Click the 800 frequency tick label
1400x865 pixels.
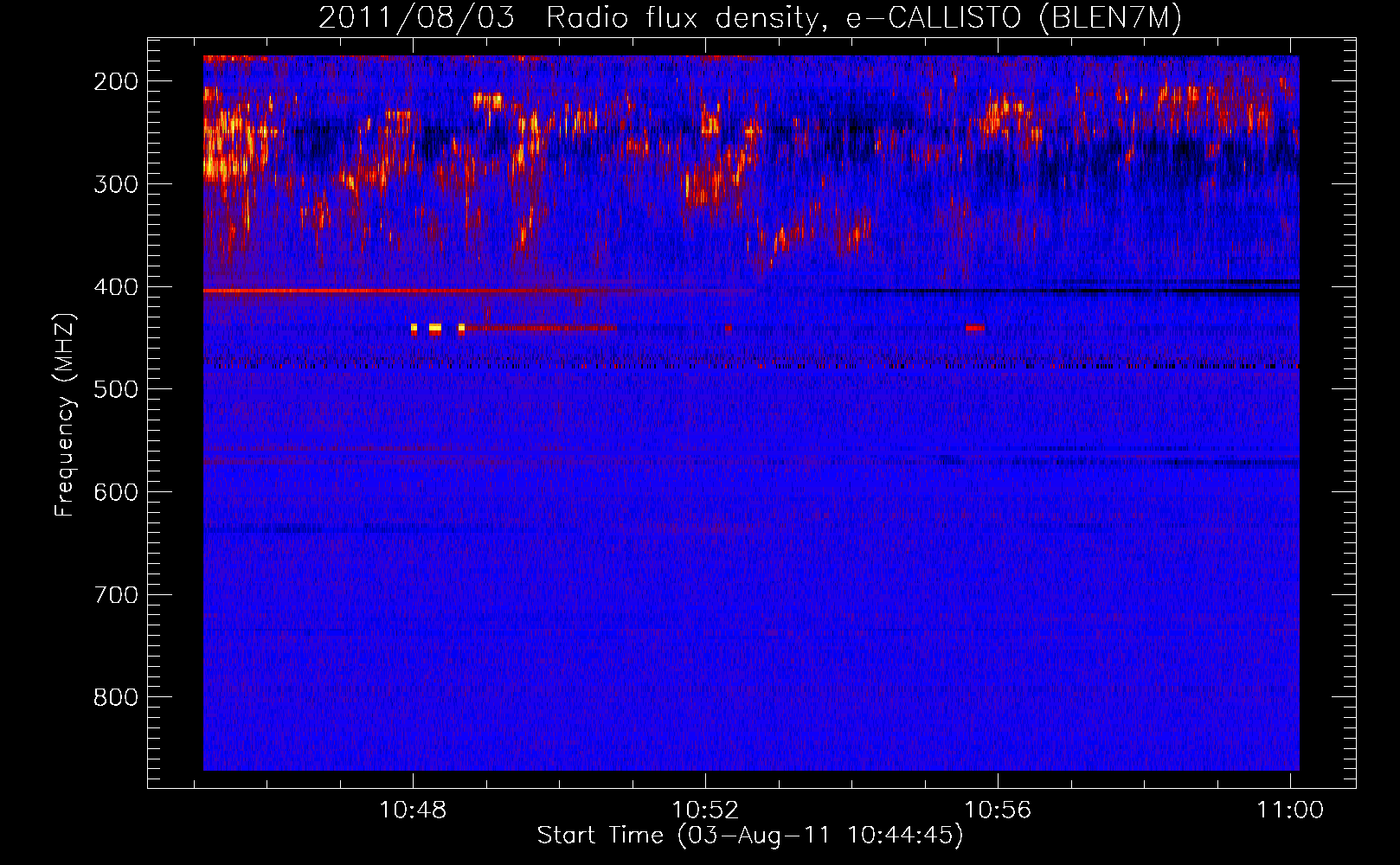pos(116,698)
